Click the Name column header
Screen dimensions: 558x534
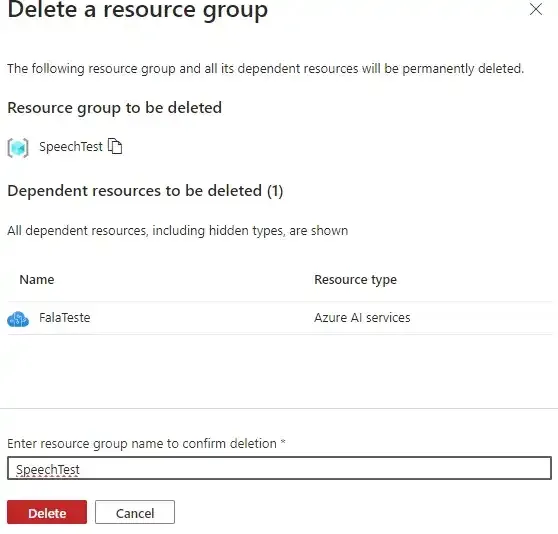(37, 280)
